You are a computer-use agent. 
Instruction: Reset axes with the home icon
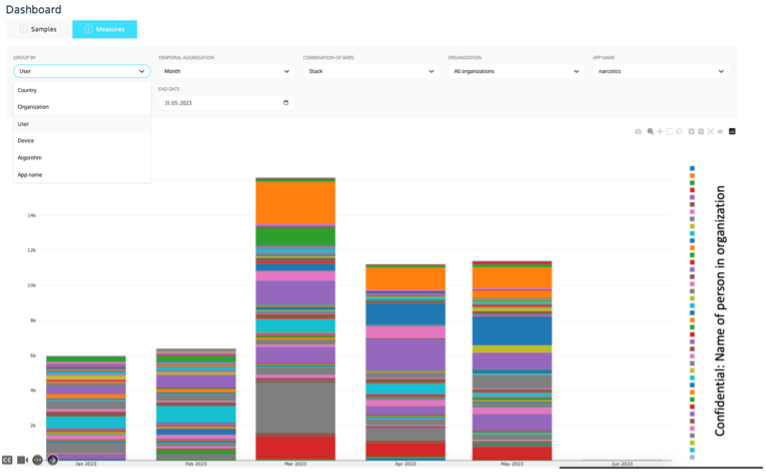(720, 131)
